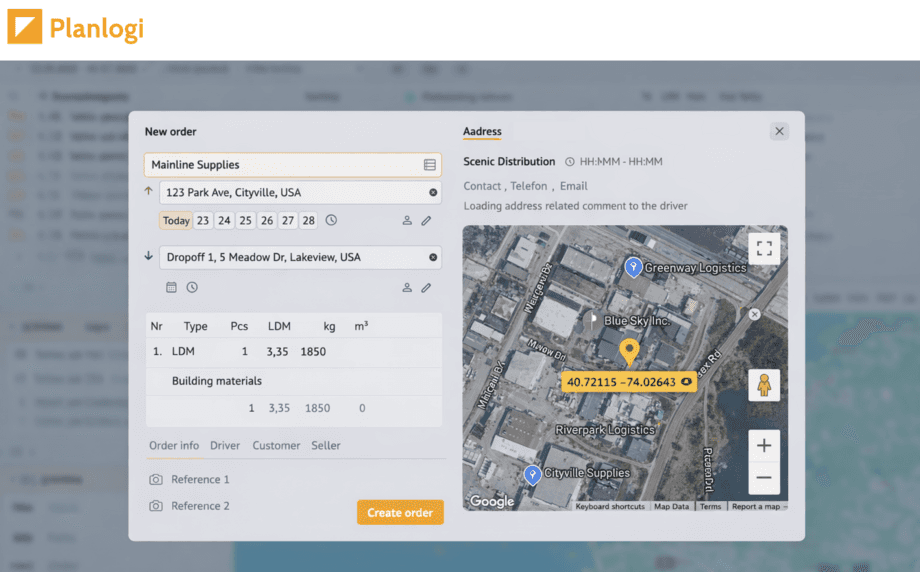
Task: Switch to the Order info tab
Action: 174,445
